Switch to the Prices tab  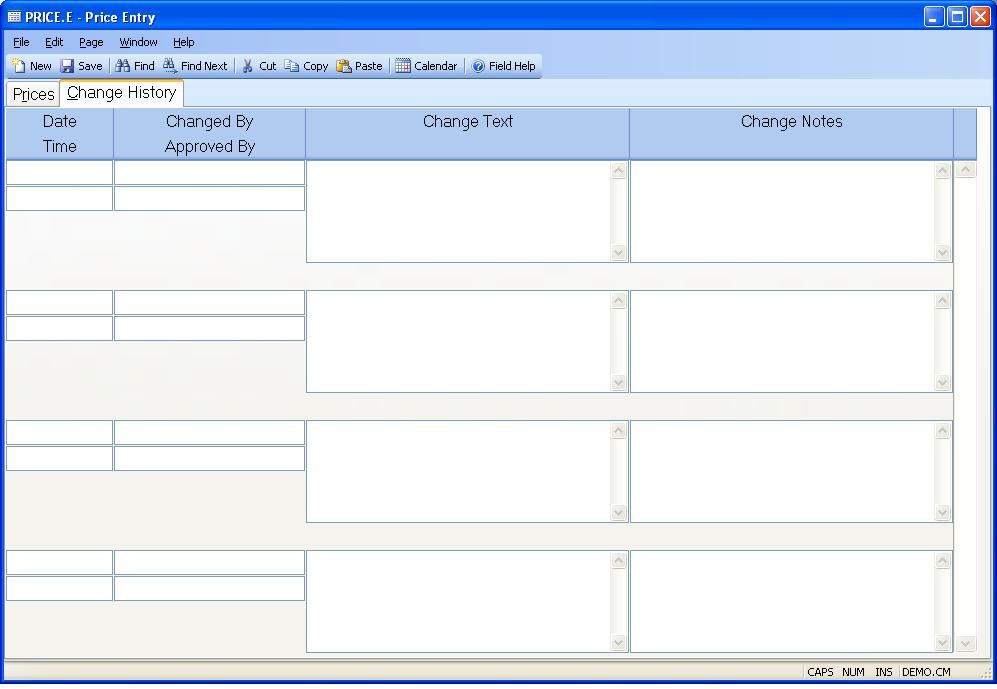coord(33,94)
